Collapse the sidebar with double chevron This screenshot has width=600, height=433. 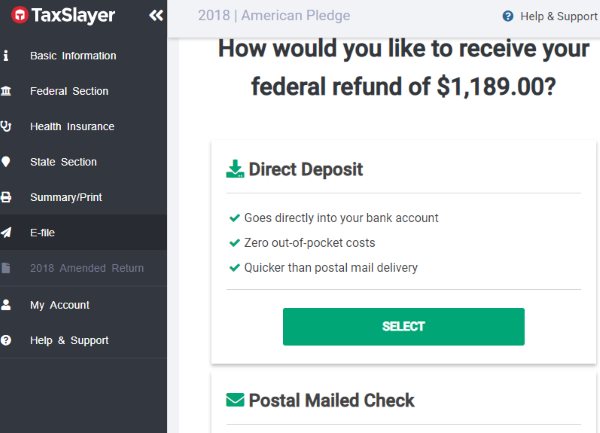click(155, 16)
